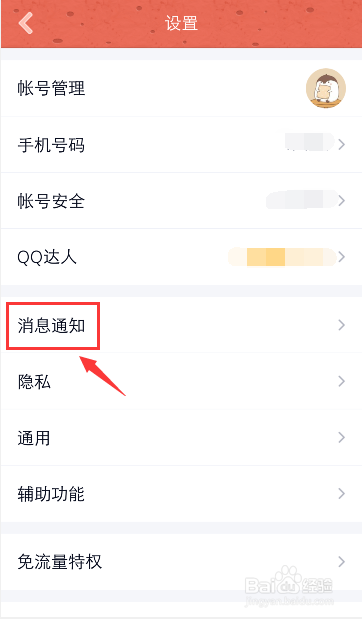Click blurred phone number value
The height and width of the screenshot is (619, 362).
coord(309,142)
